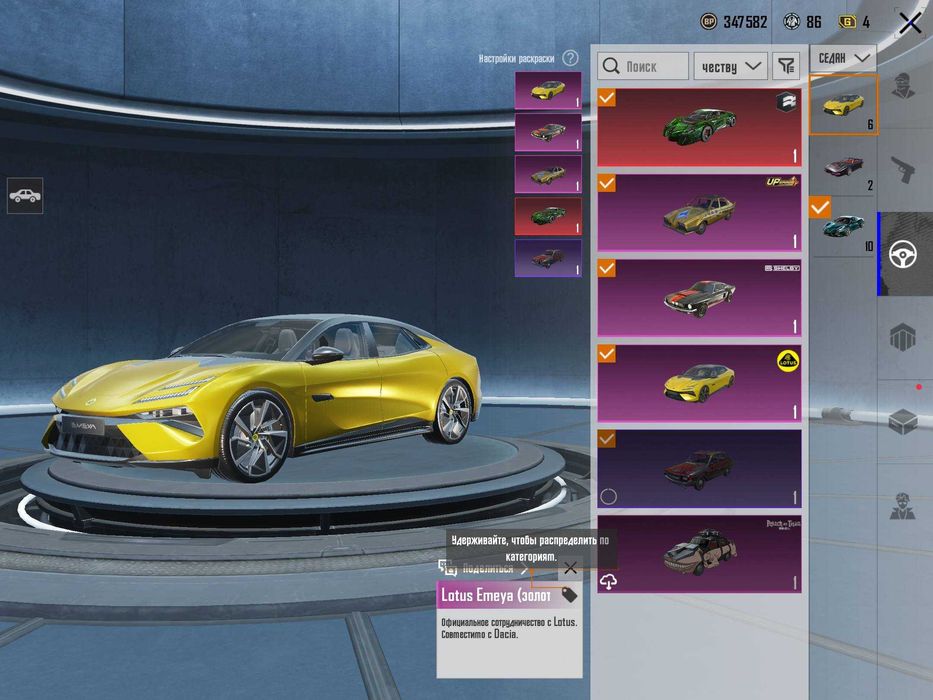
Task: Open the character outfit category icon
Action: (x=903, y=86)
